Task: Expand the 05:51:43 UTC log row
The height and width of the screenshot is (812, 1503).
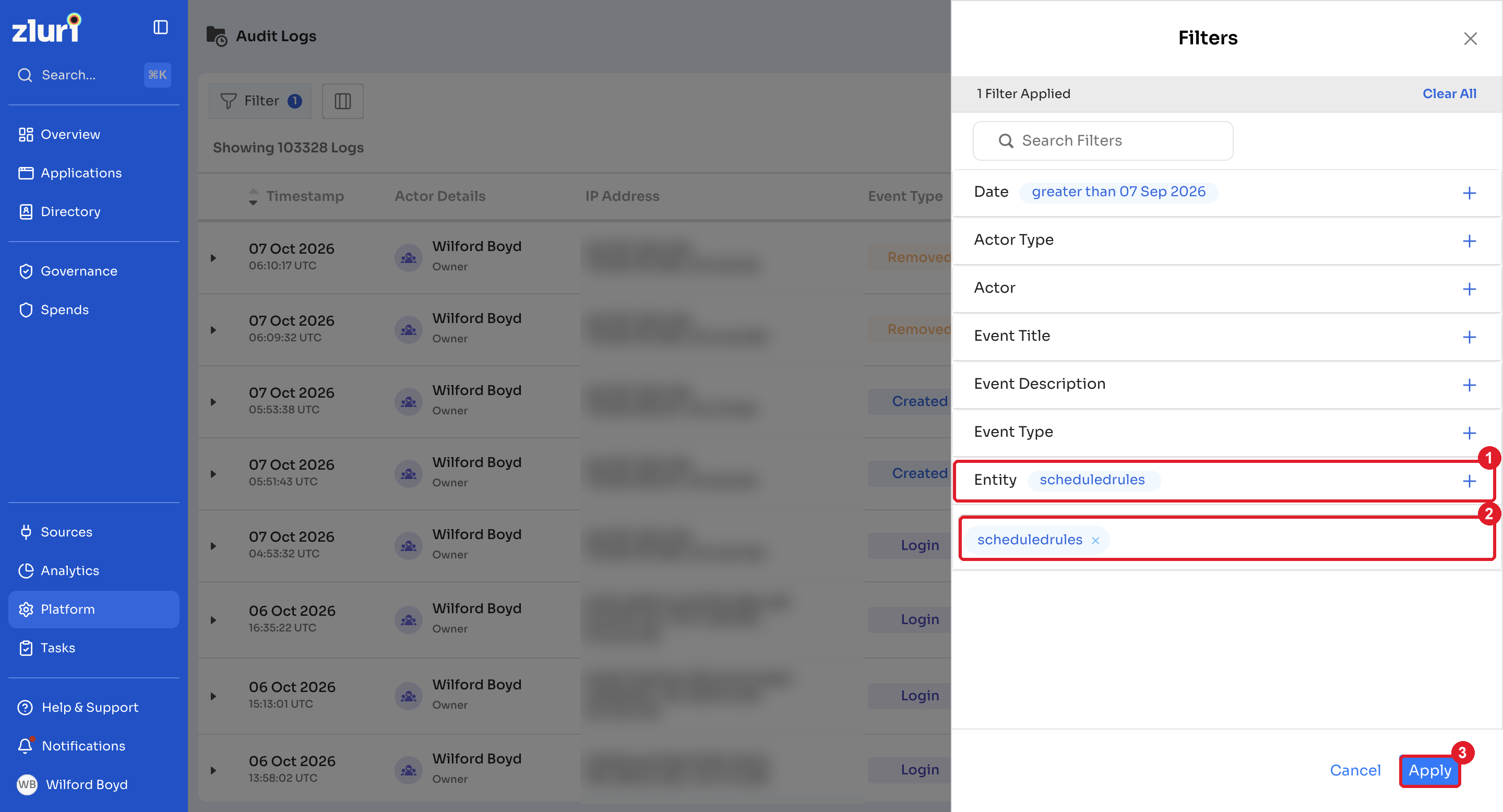Action: point(213,474)
